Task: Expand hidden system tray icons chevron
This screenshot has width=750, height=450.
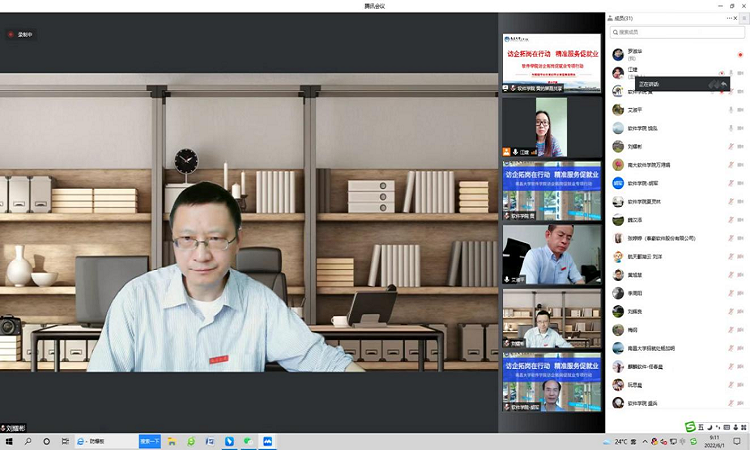Action: 645,441
